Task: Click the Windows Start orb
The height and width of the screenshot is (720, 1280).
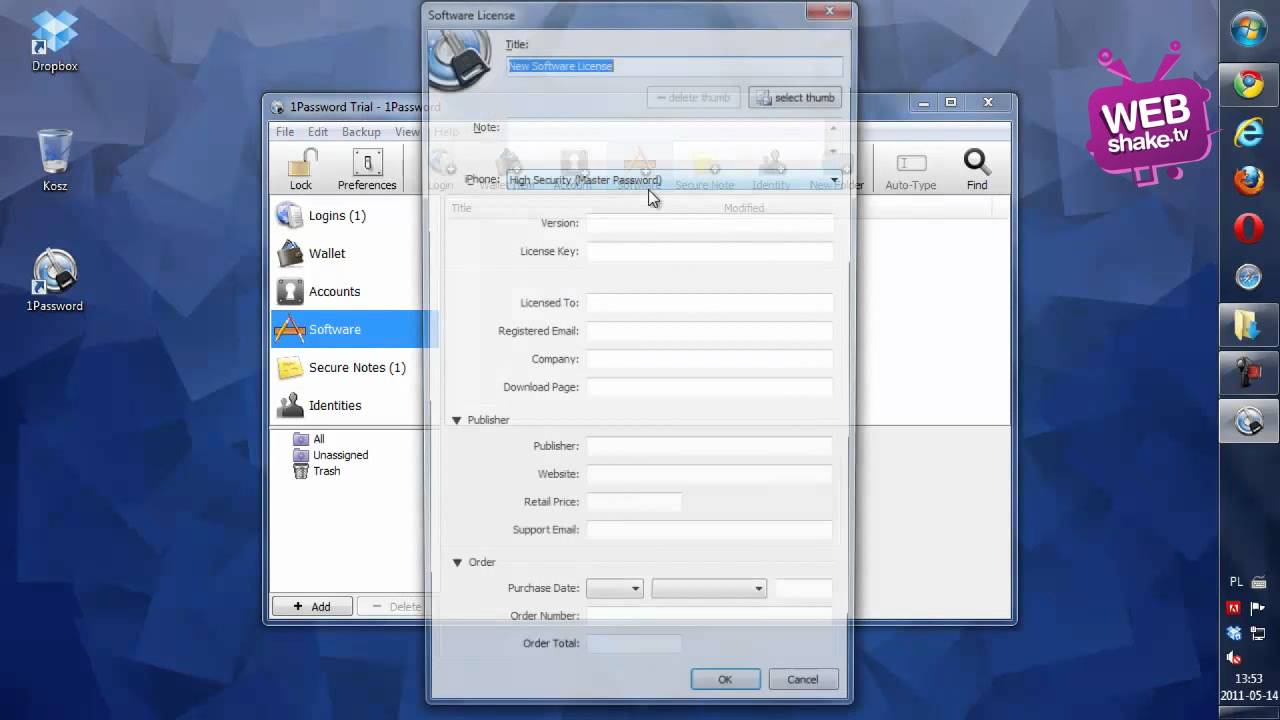Action: pos(1249,31)
